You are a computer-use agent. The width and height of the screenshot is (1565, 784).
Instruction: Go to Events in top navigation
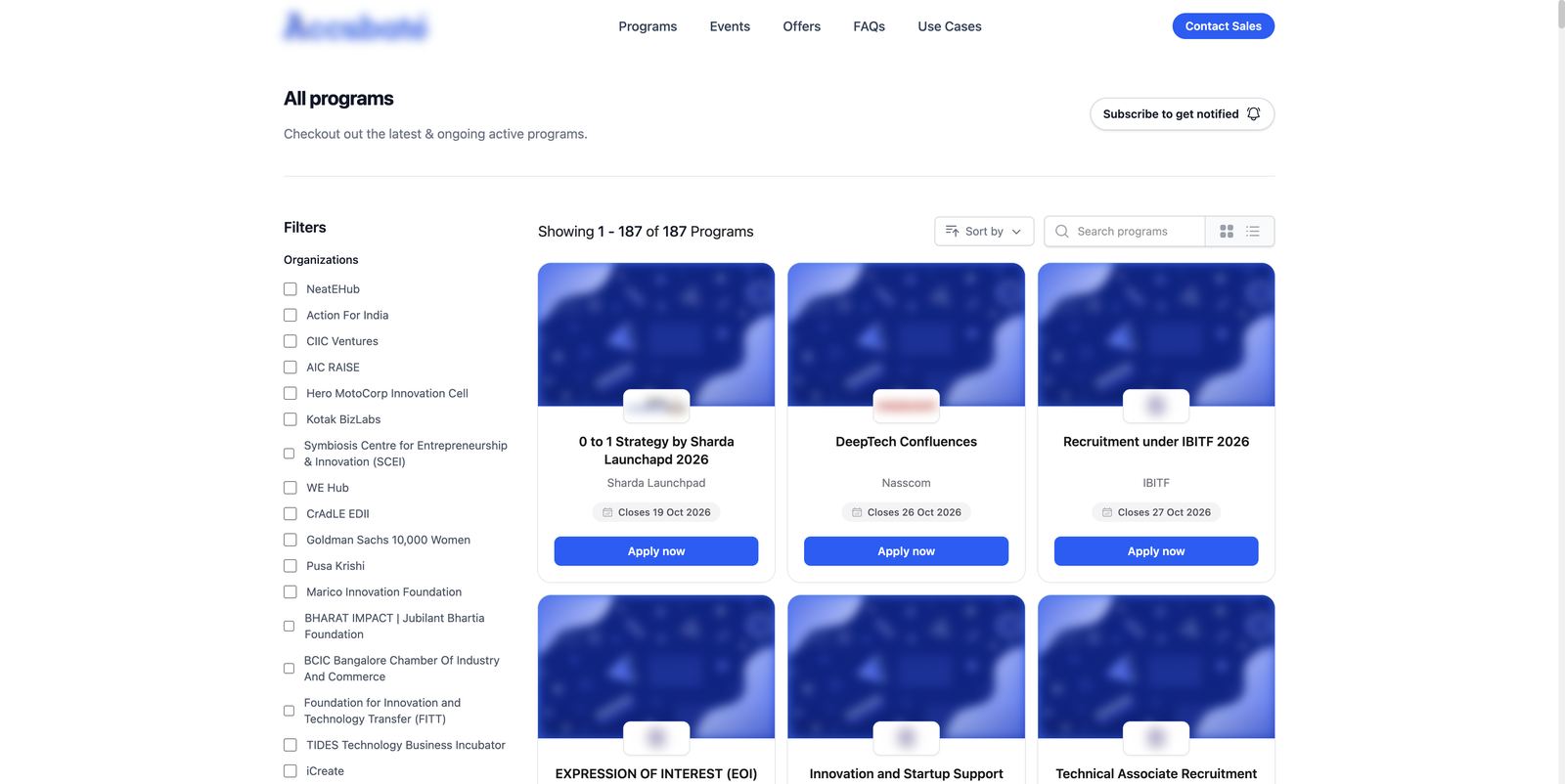pyautogui.click(x=730, y=26)
